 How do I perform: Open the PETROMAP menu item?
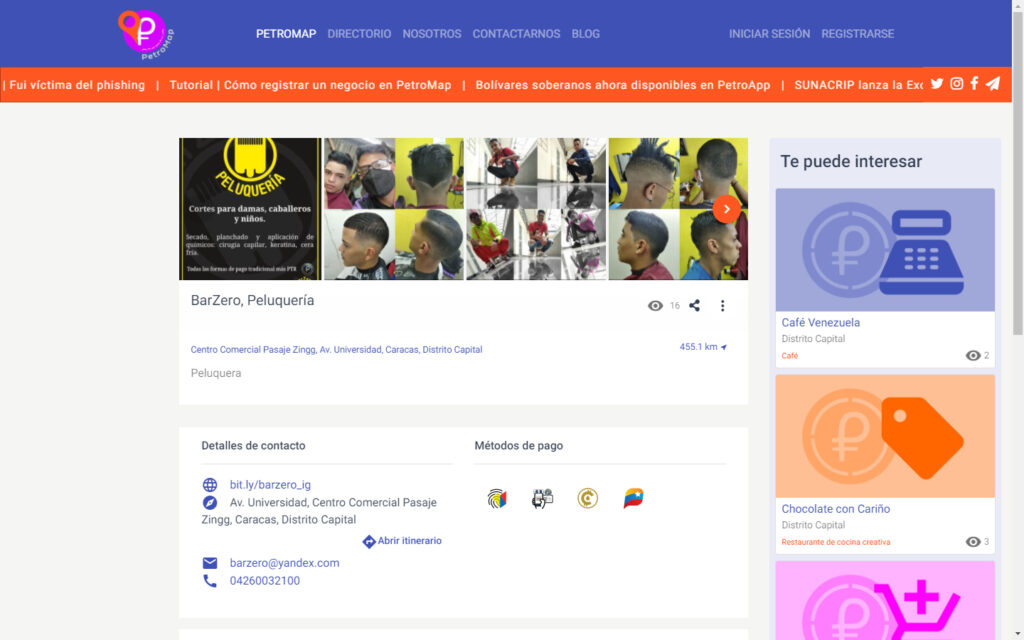point(286,34)
